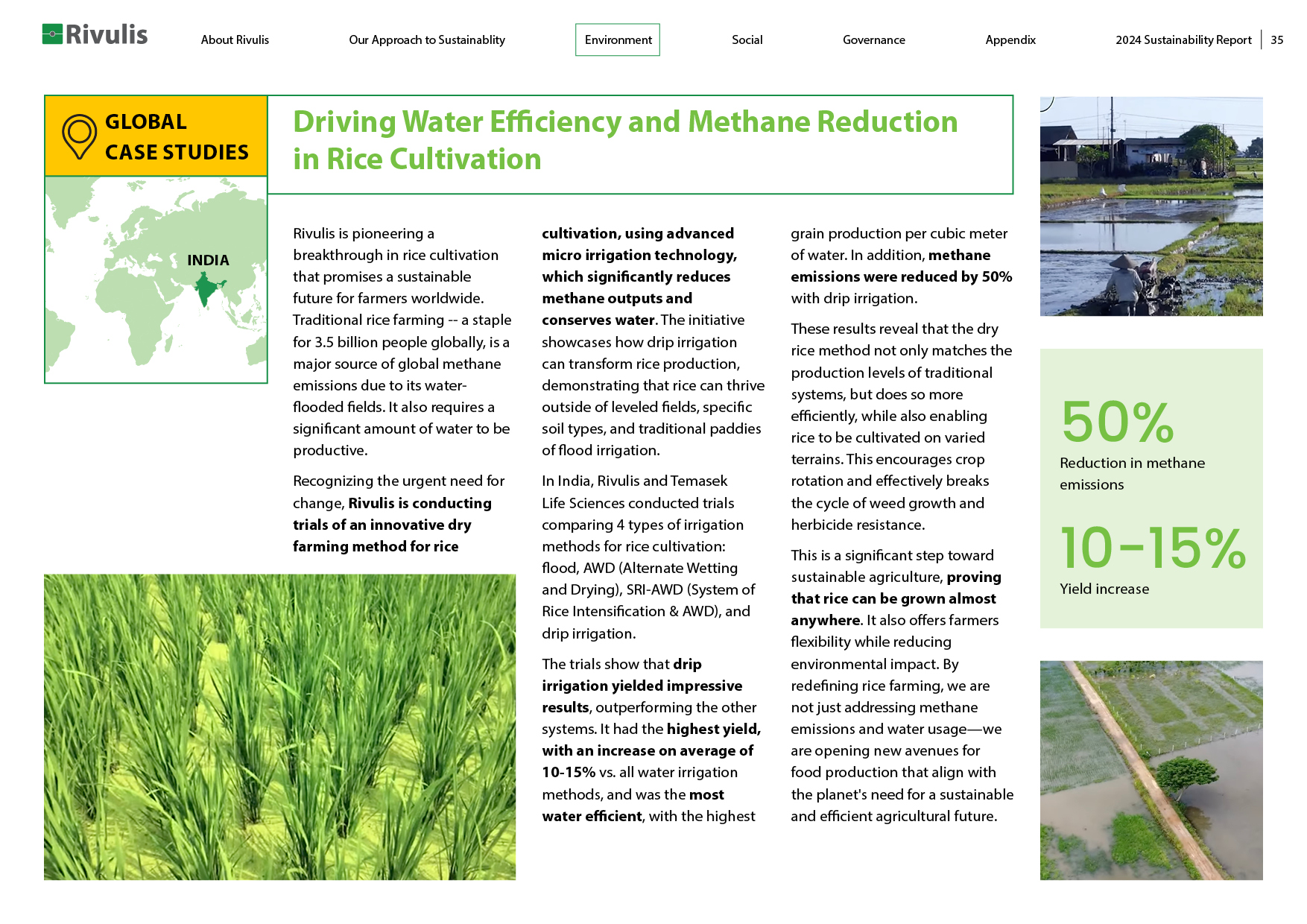Click the Global Case Studies yellow banner
The height and width of the screenshot is (924, 1307).
pyautogui.click(x=156, y=136)
